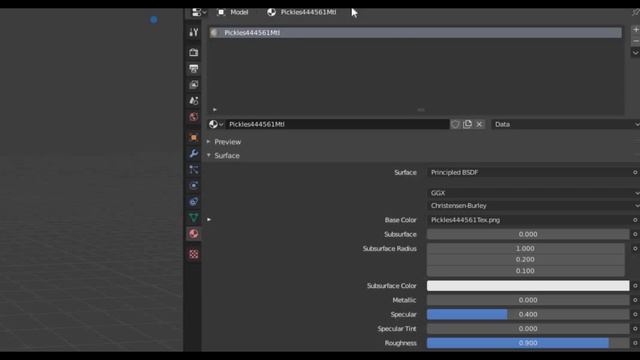
Task: Open the World properties tab
Action: (193, 117)
